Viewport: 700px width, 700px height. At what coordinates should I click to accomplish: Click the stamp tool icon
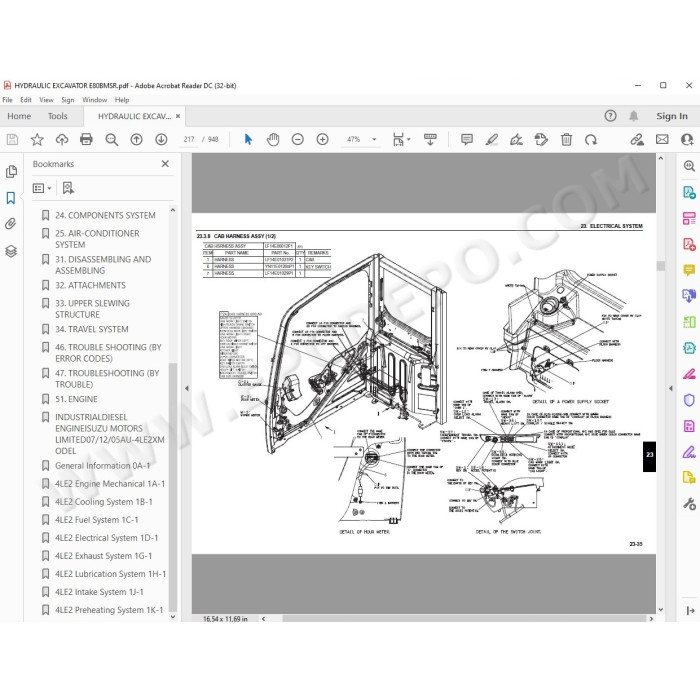[541, 140]
